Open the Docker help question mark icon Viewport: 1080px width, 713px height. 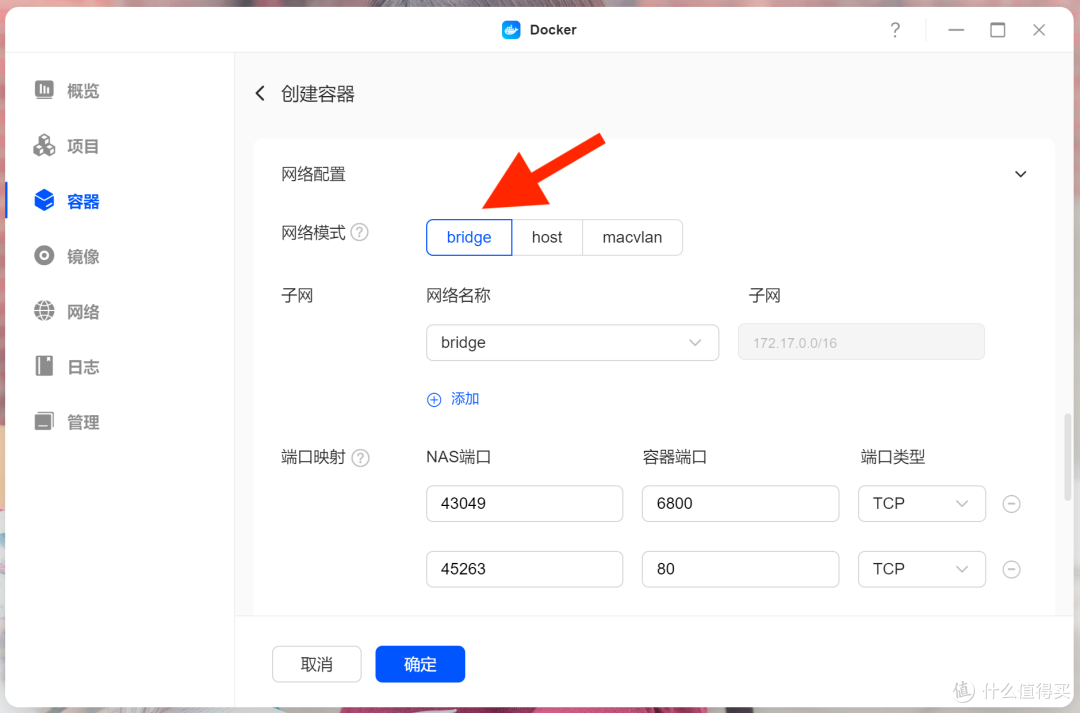click(x=895, y=30)
